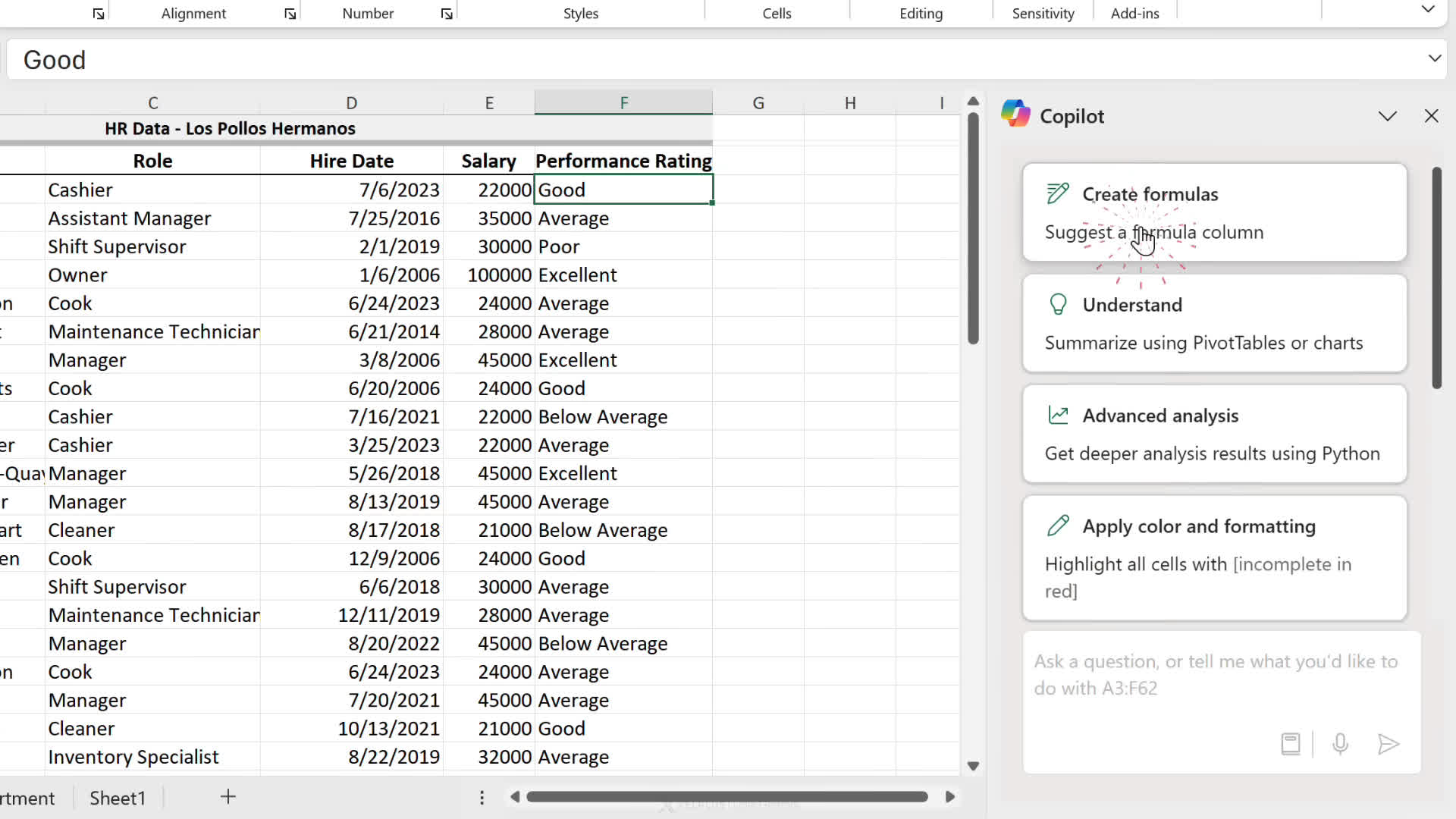Select the partially visible department sheet tab
1456x819 pixels.
[29, 798]
